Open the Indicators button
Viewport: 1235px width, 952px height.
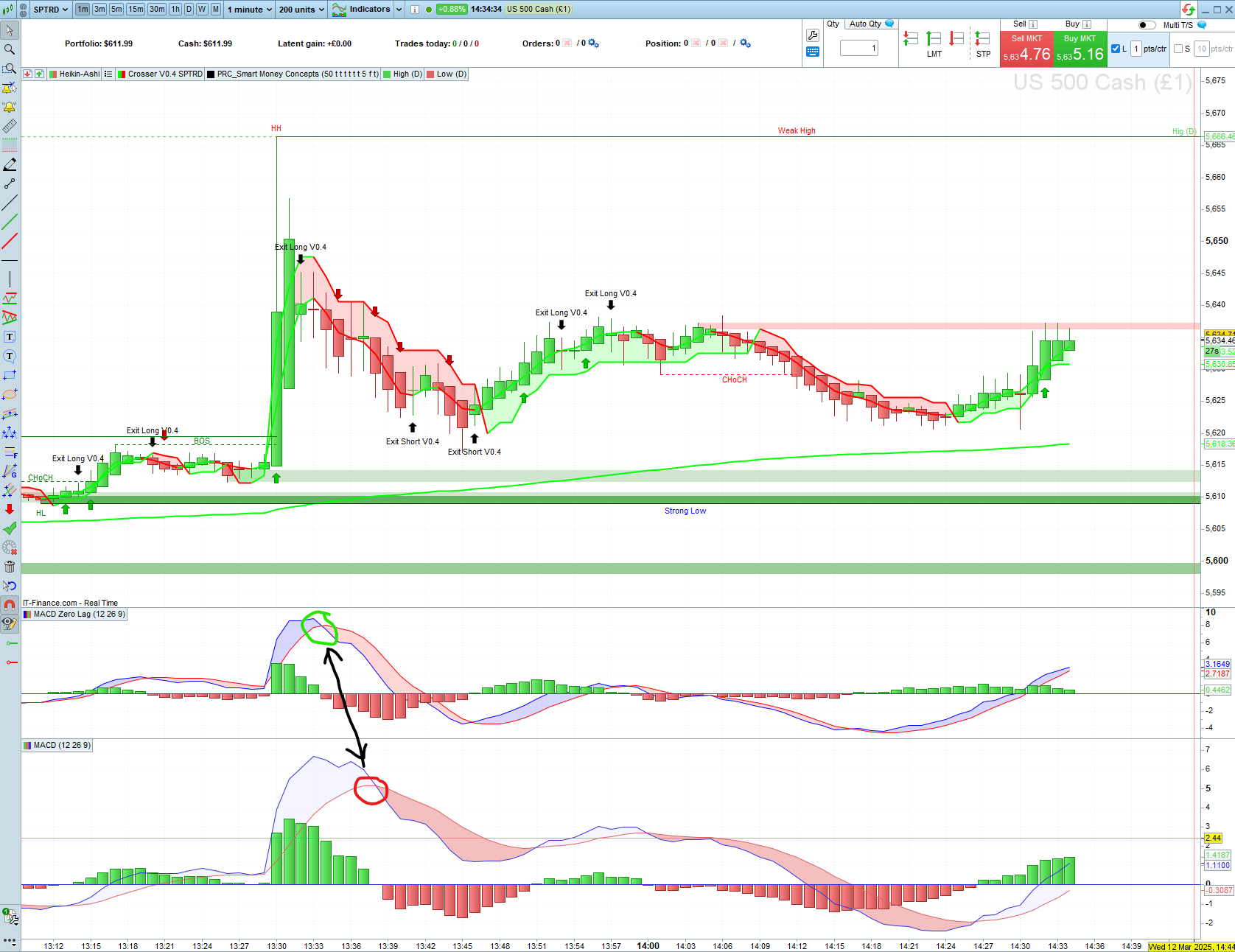[362, 10]
